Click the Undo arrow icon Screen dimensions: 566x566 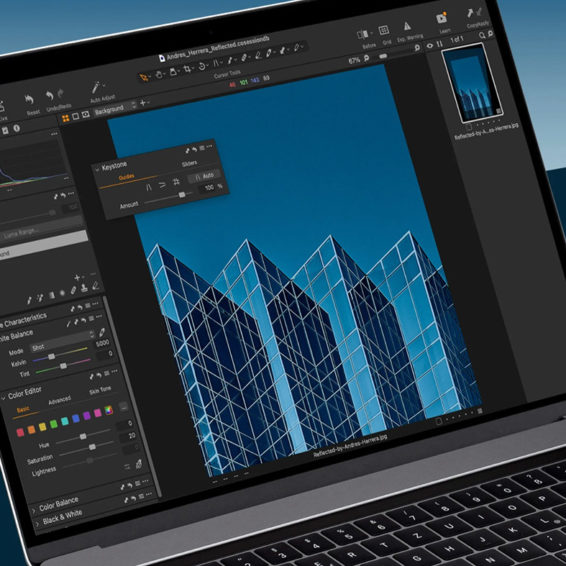point(49,96)
